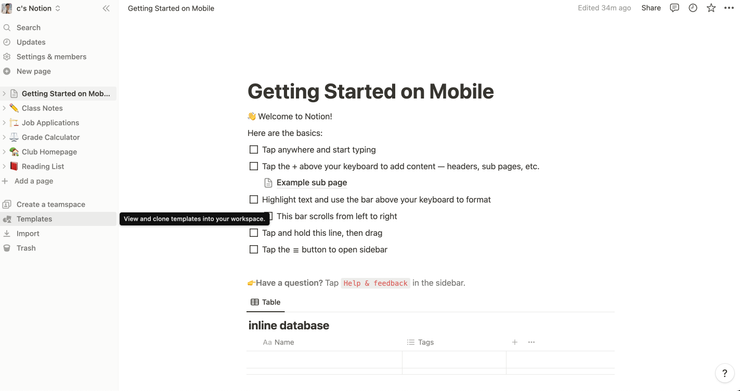Open the Example sub page link
The width and height of the screenshot is (740, 391).
pyautogui.click(x=311, y=183)
